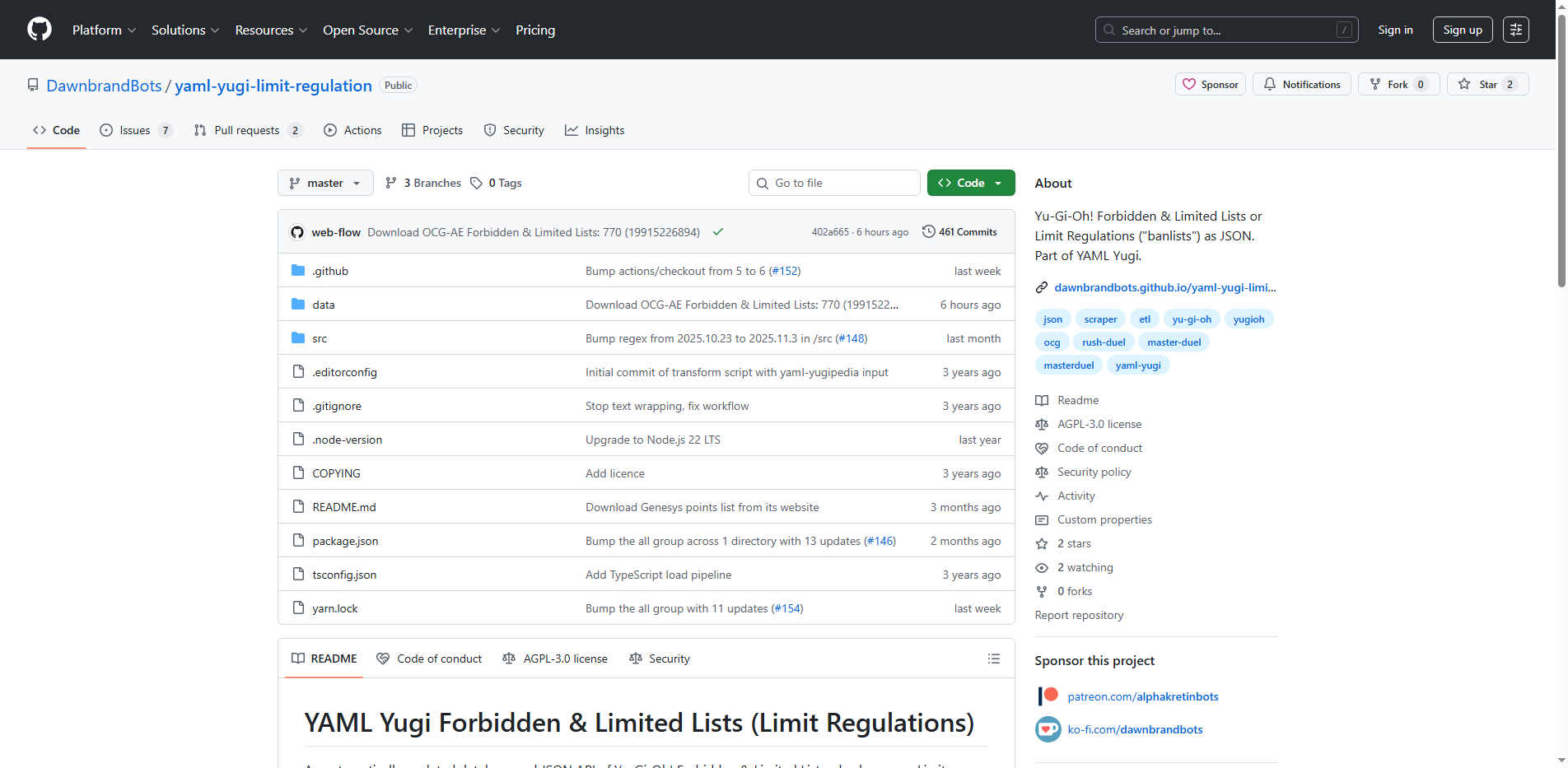1568x768 pixels.
Task: Select the README file tab
Action: [x=324, y=659]
